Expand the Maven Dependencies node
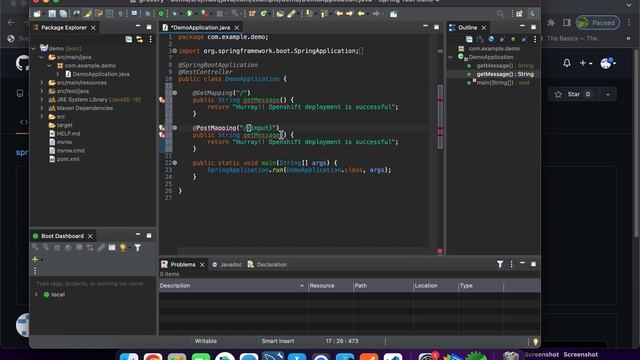 coord(42,109)
